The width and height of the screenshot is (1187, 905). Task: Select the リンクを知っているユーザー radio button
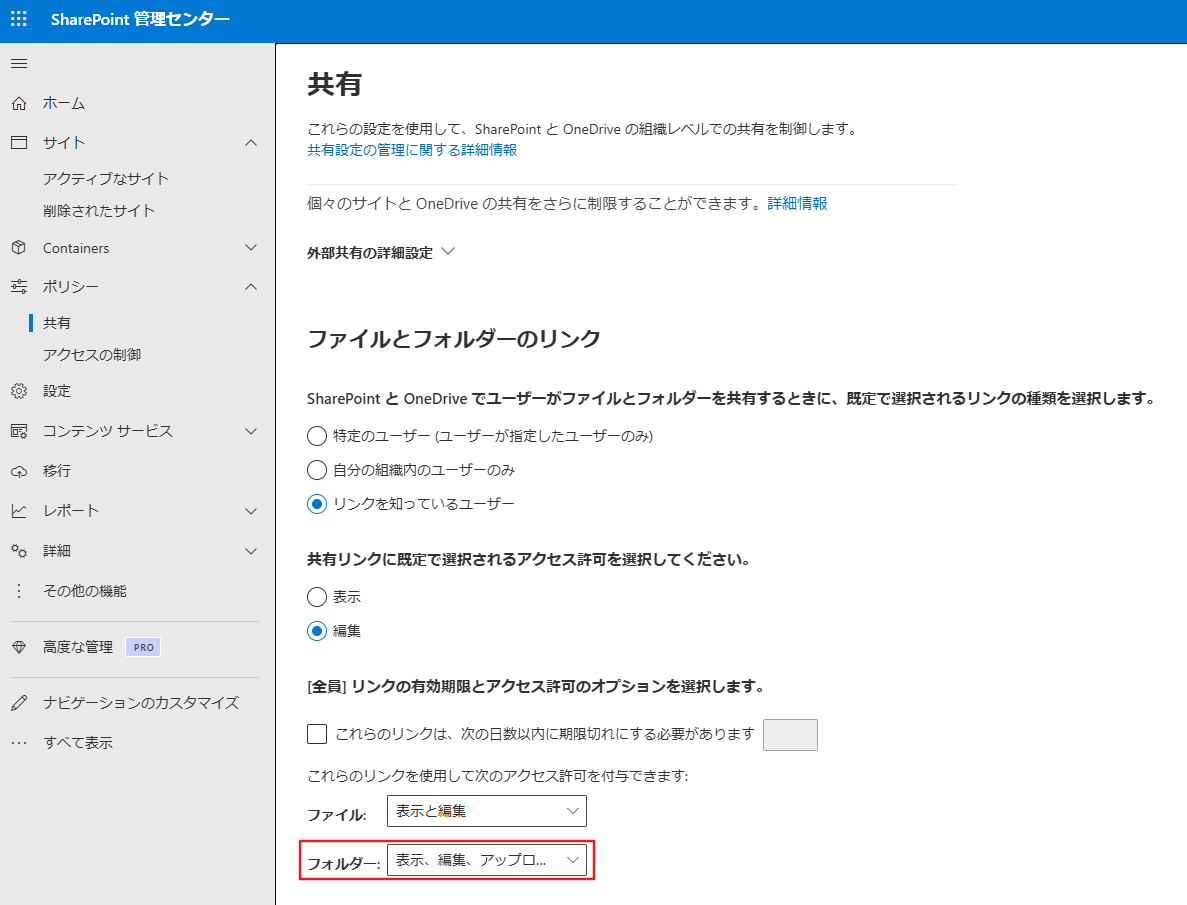click(x=316, y=503)
